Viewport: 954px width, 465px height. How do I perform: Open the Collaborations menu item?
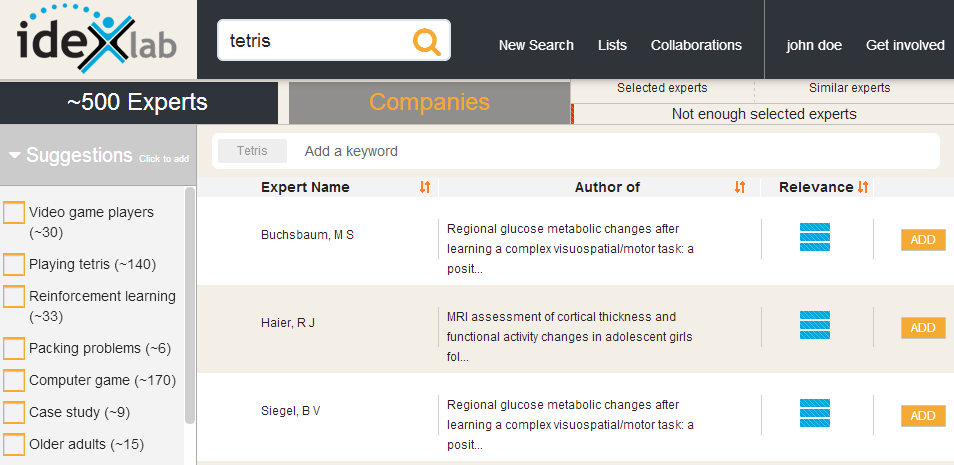[696, 45]
